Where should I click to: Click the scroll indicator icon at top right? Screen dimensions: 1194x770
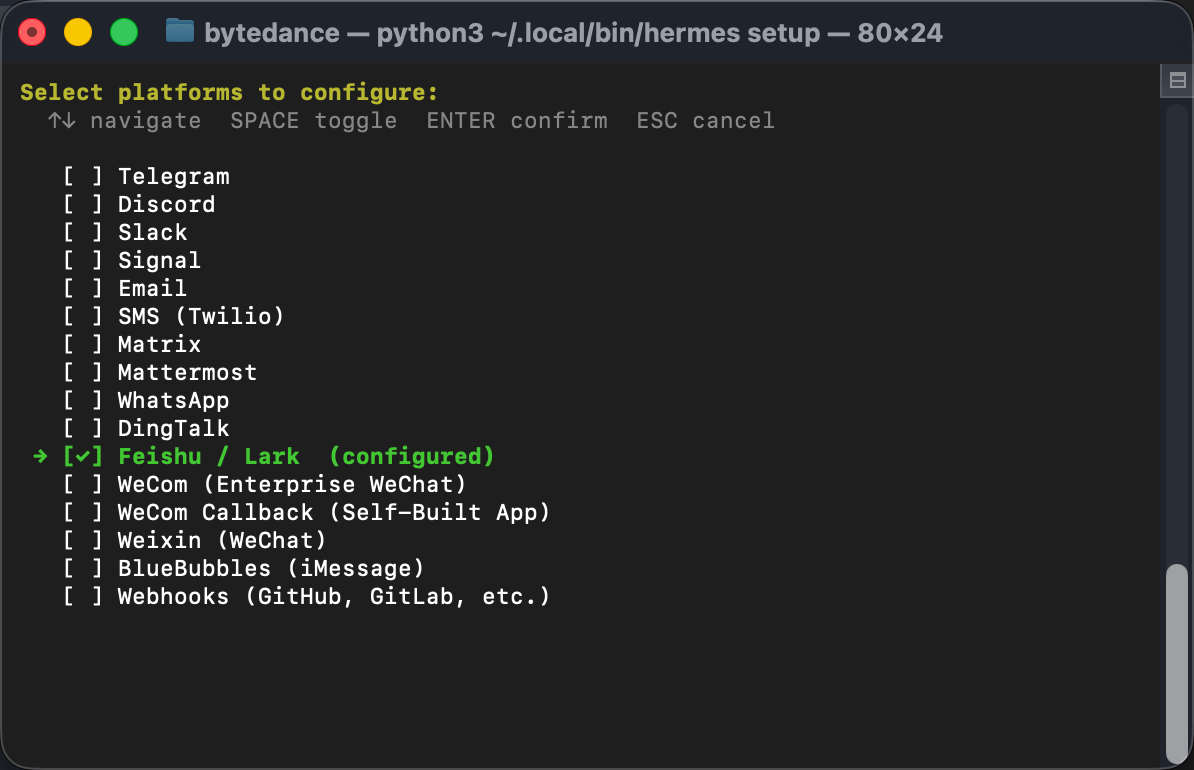click(x=1175, y=80)
